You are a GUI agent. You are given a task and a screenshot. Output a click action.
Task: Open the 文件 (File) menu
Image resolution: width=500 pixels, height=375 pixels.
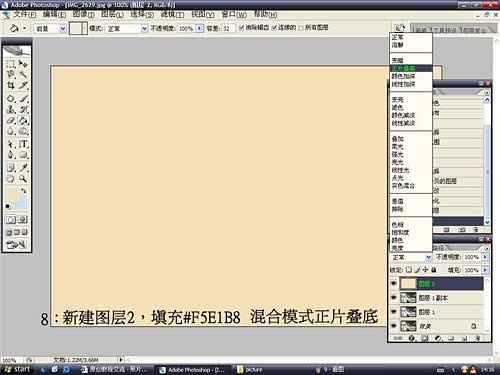25,15
